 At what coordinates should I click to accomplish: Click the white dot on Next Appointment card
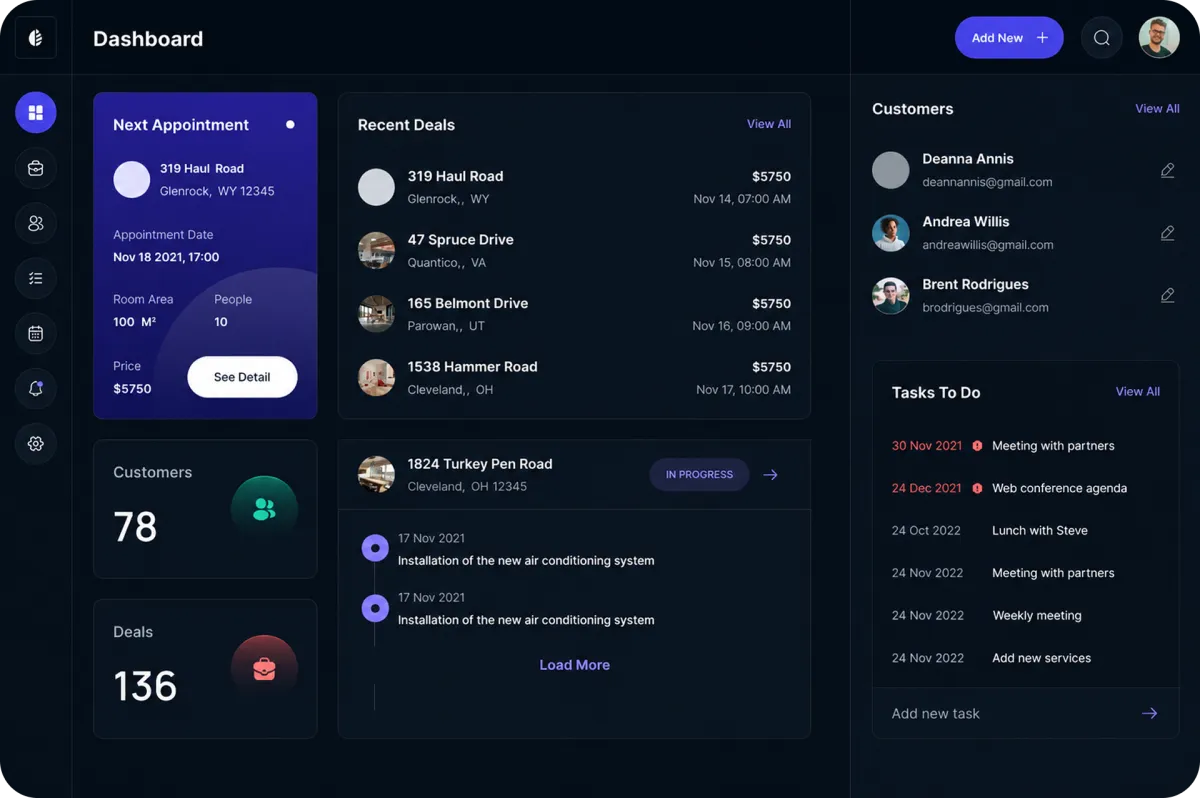coord(290,125)
